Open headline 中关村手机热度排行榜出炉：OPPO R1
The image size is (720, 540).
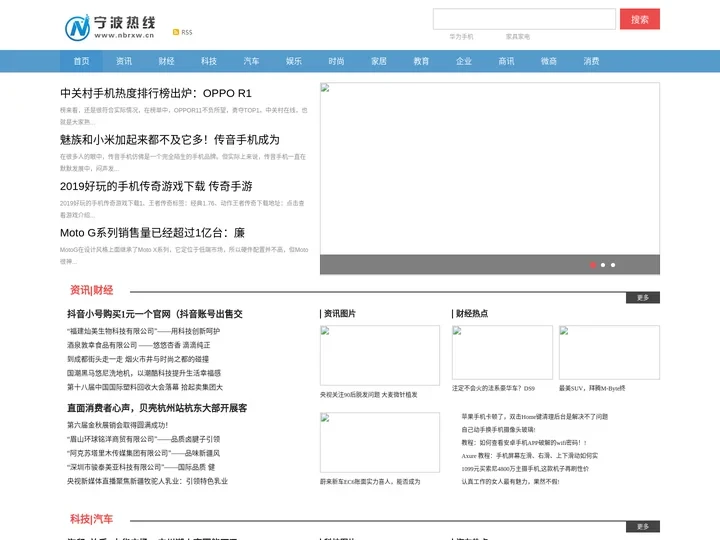click(x=156, y=93)
